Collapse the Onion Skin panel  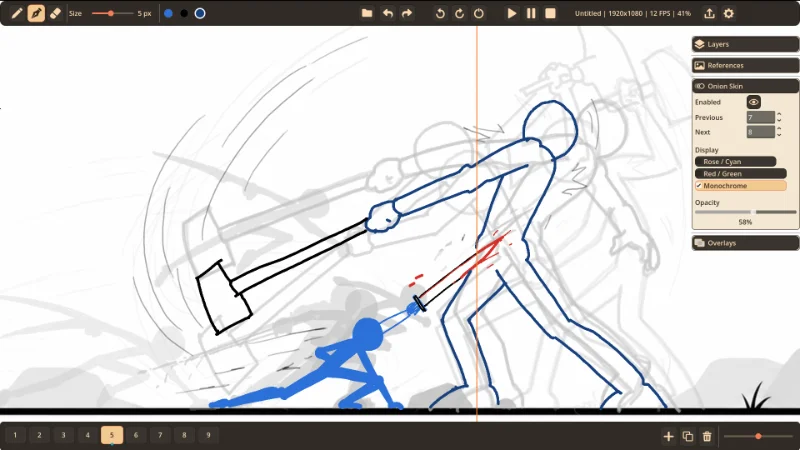pyautogui.click(x=745, y=86)
